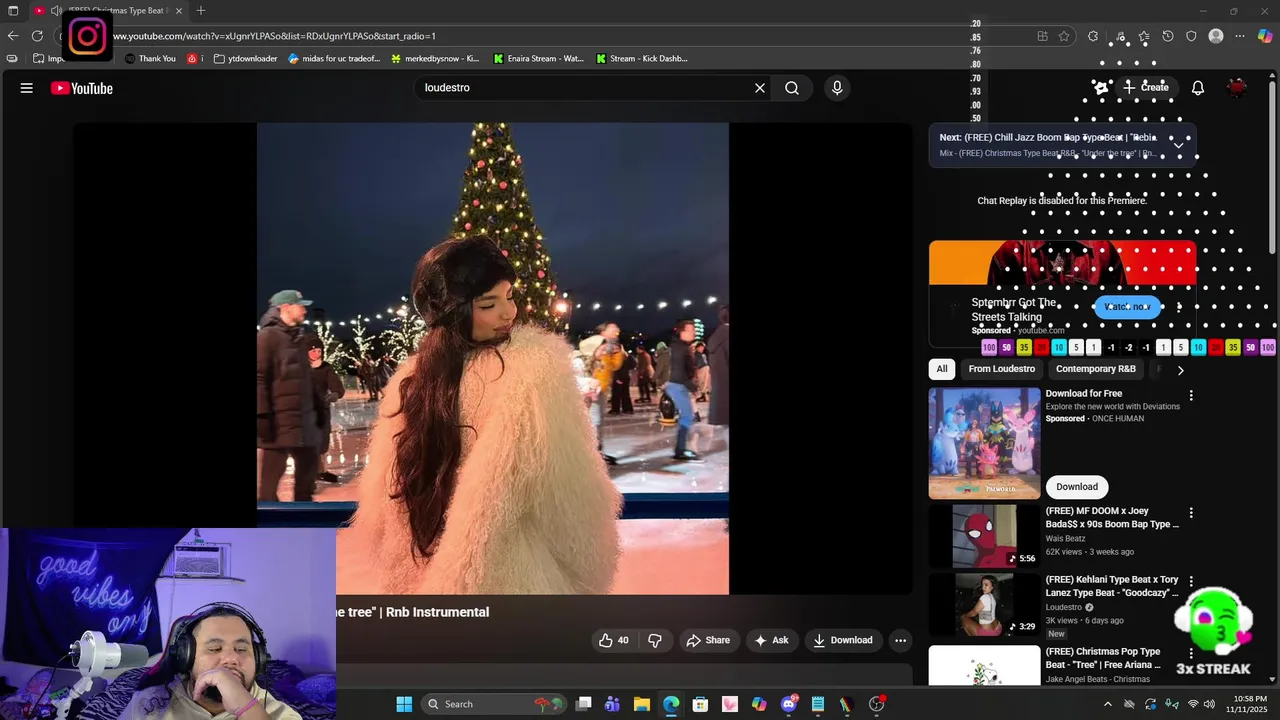Open File Explorer from the taskbar
1280x720 pixels.
(x=642, y=704)
